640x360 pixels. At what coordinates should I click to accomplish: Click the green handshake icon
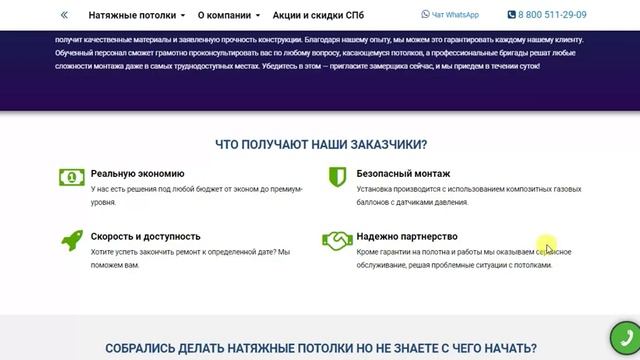[338, 241]
